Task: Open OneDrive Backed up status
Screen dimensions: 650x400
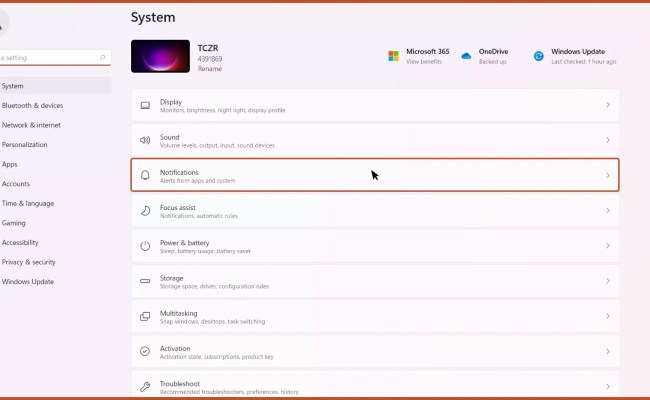Action: [492, 62]
